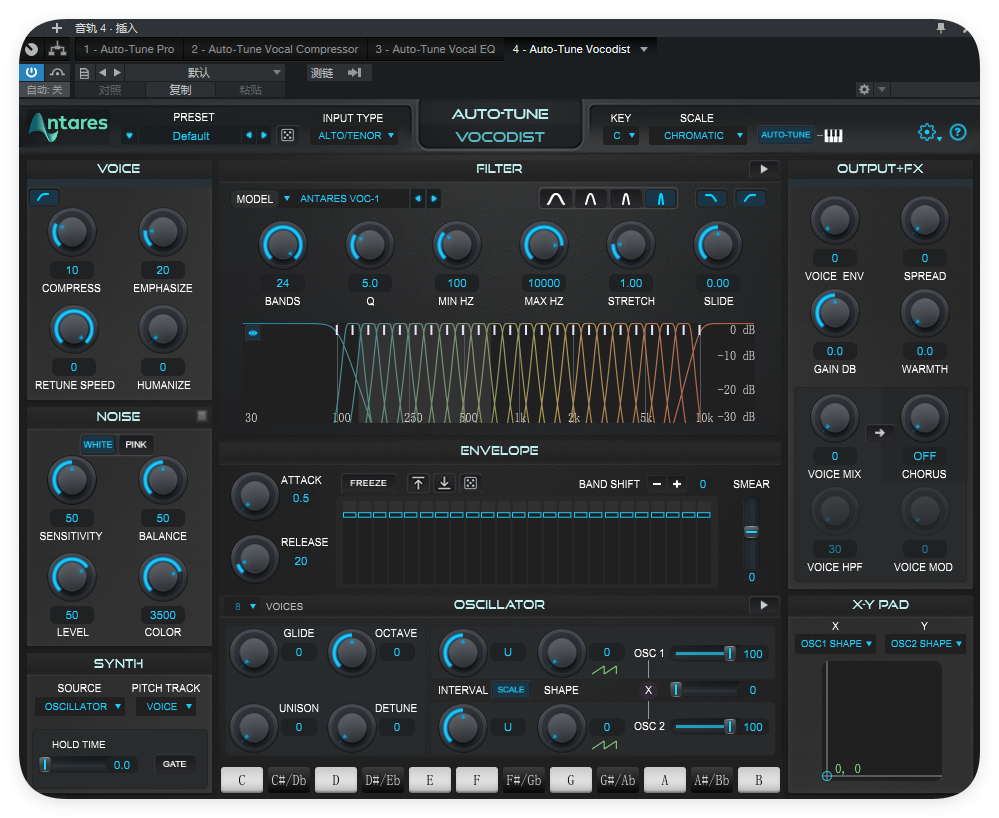Select previous preset arrow
999x818 pixels.
(x=249, y=135)
